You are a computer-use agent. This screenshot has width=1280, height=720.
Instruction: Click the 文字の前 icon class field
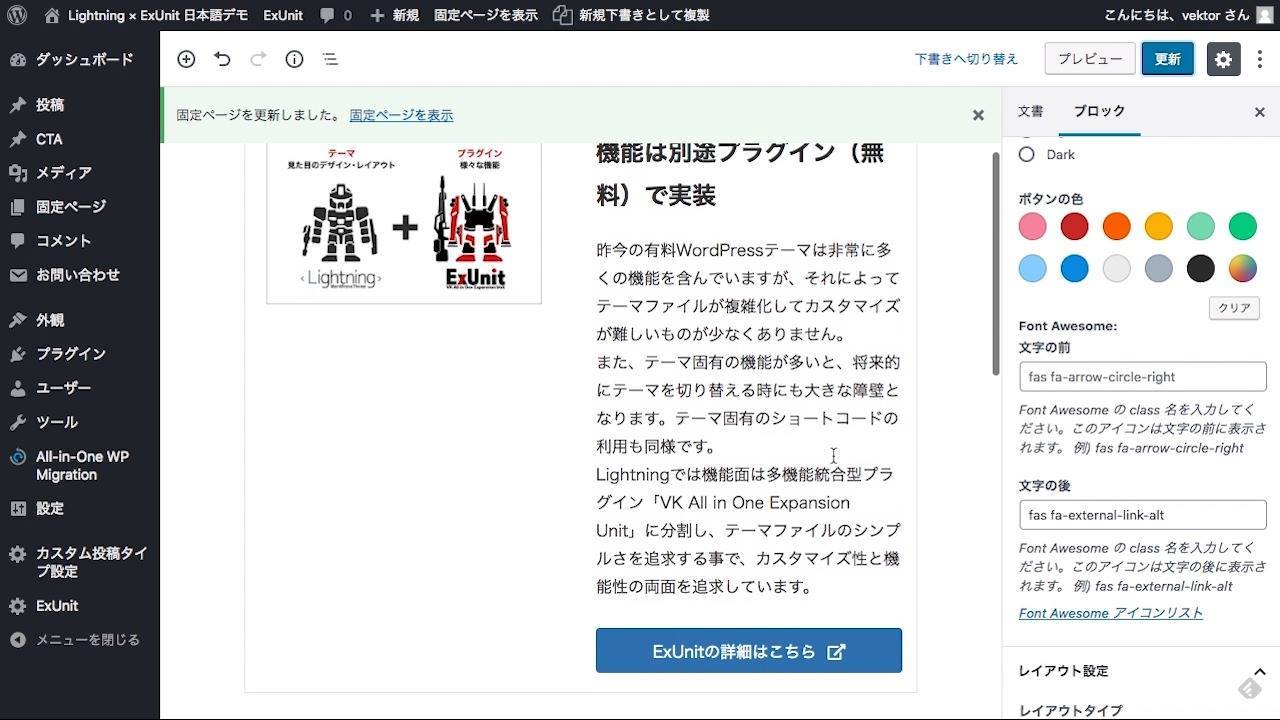[x=1142, y=377]
